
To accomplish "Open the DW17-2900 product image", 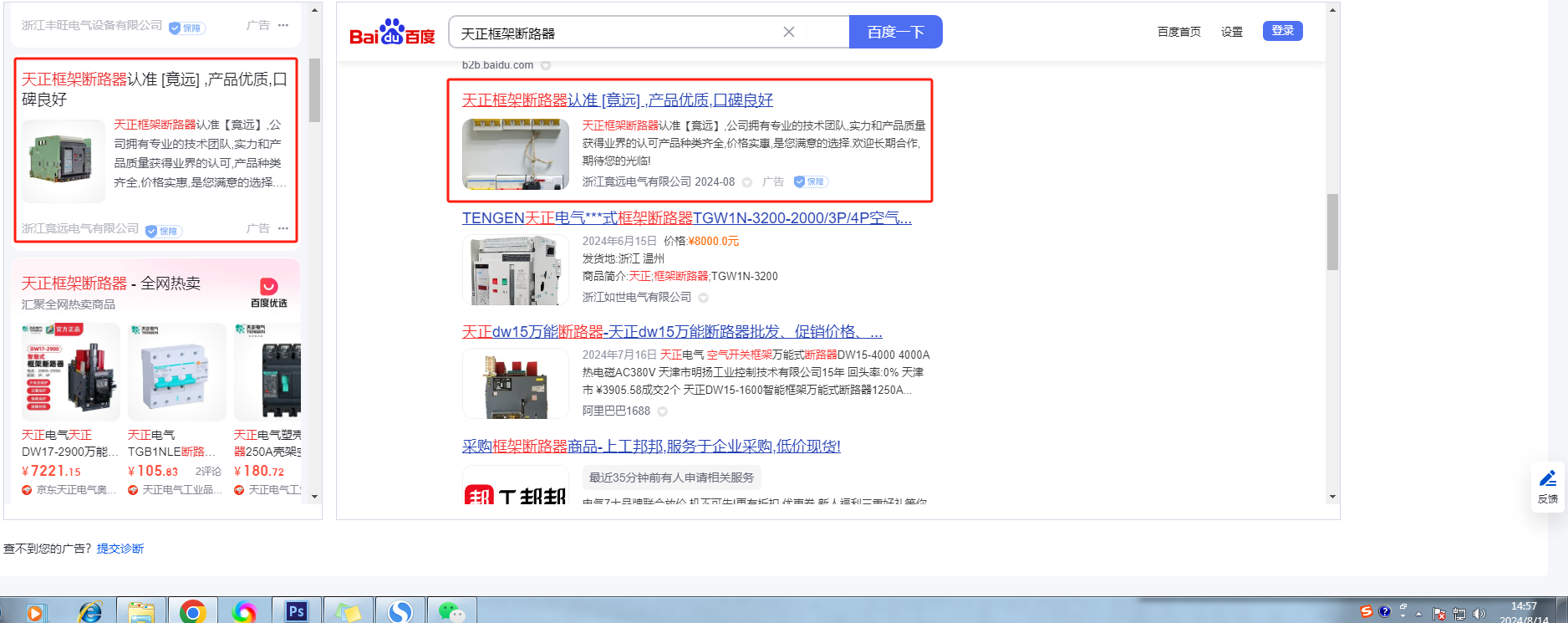I will click(x=71, y=372).
